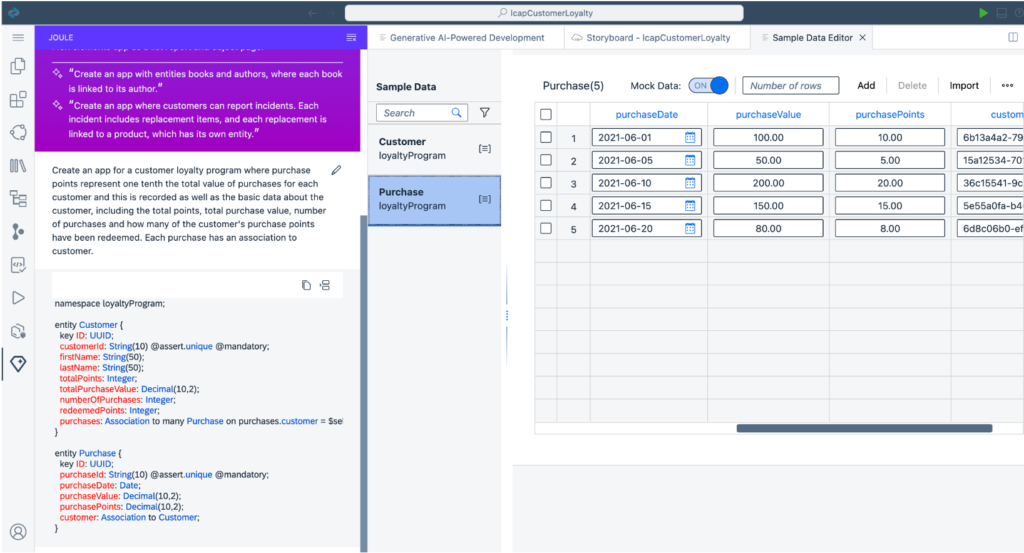The image size is (1024, 553).
Task: Click the Import button
Action: (964, 86)
